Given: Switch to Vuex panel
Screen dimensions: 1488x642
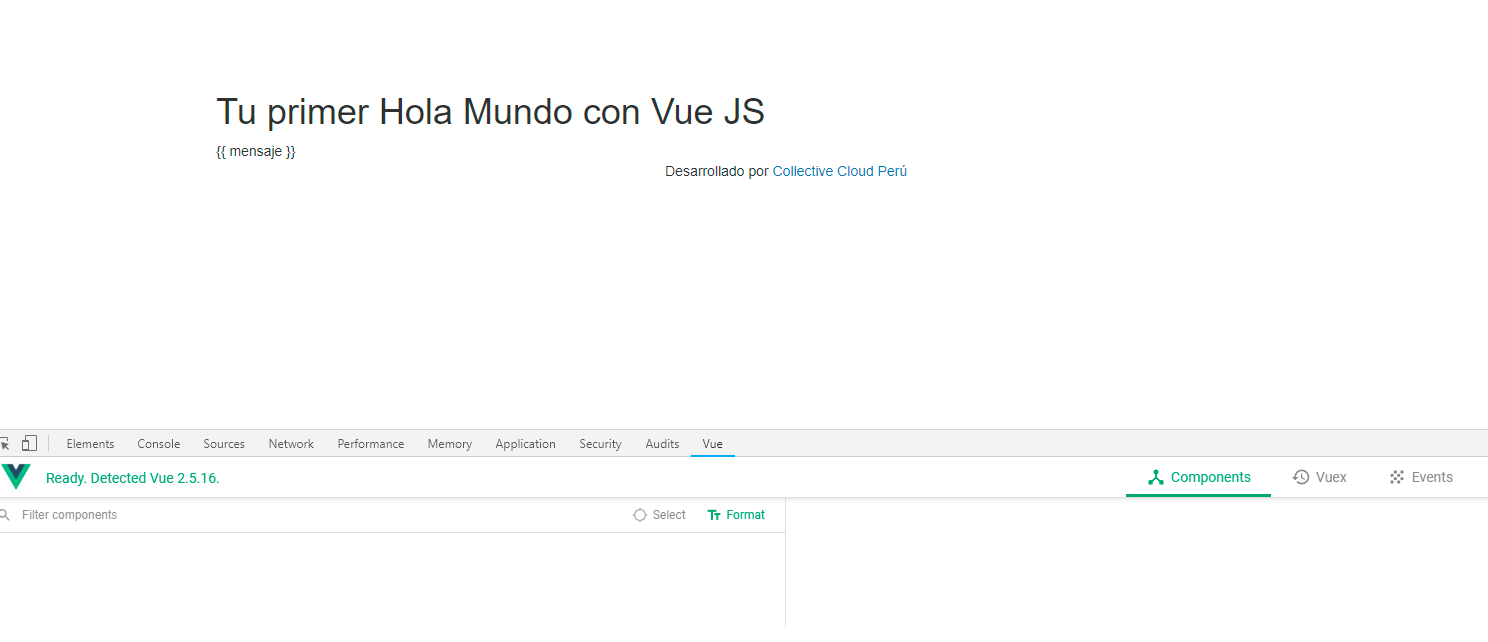Looking at the screenshot, I should tap(1319, 477).
